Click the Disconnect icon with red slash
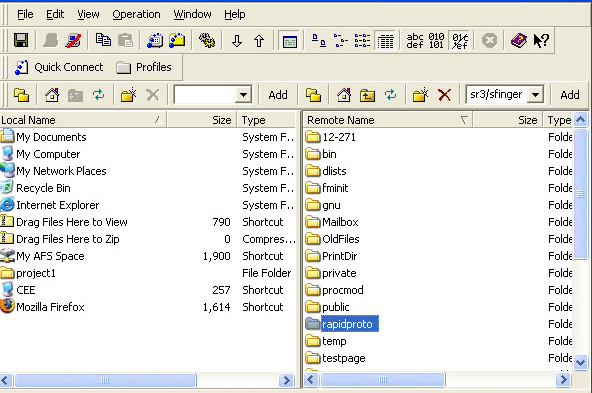Screen dimensions: 592x393 pos(73,40)
